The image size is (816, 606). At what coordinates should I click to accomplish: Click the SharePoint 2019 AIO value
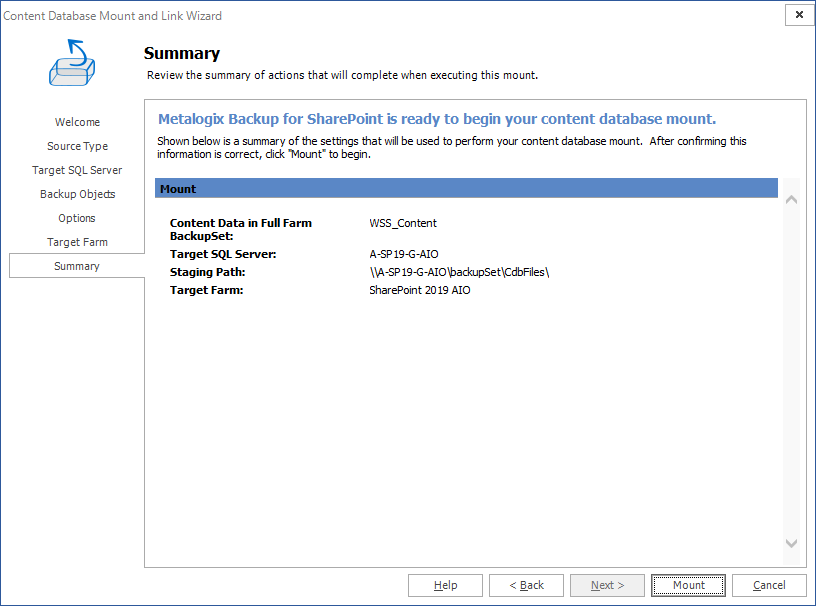(419, 290)
